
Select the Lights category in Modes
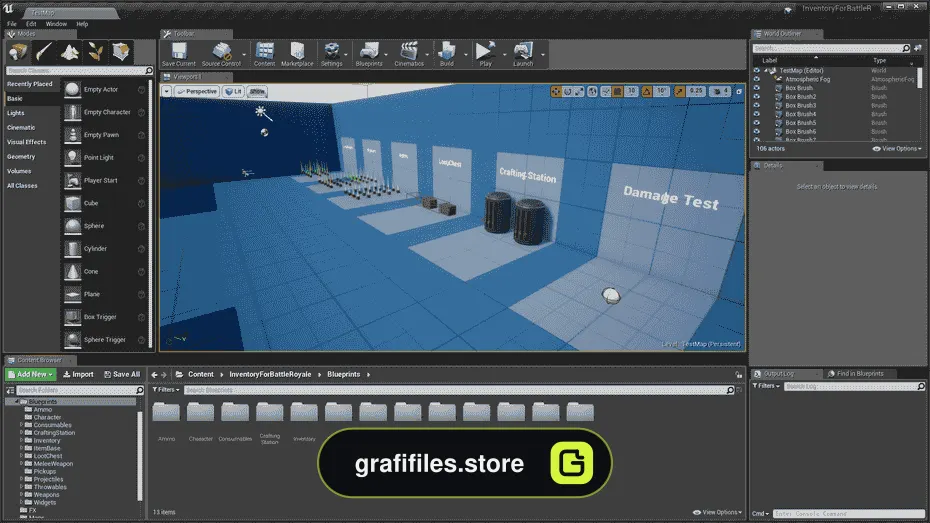pos(16,113)
